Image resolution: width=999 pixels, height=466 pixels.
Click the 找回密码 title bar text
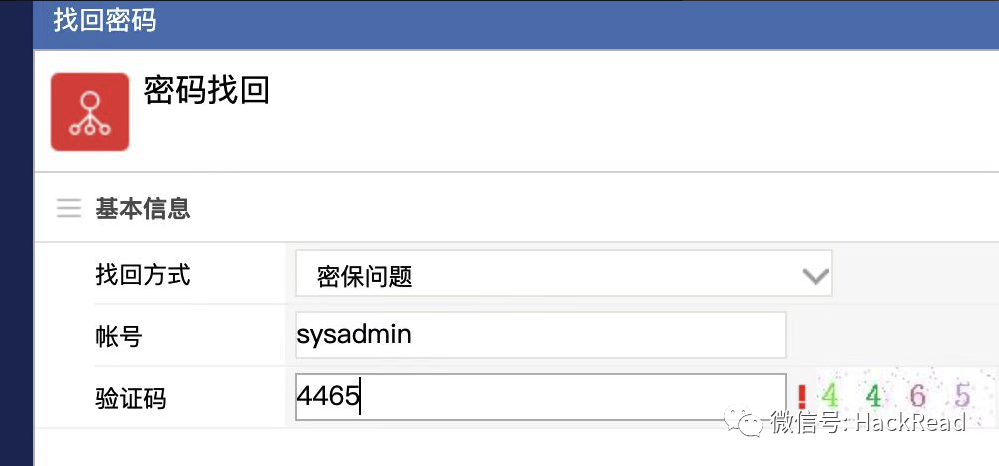(x=105, y=20)
